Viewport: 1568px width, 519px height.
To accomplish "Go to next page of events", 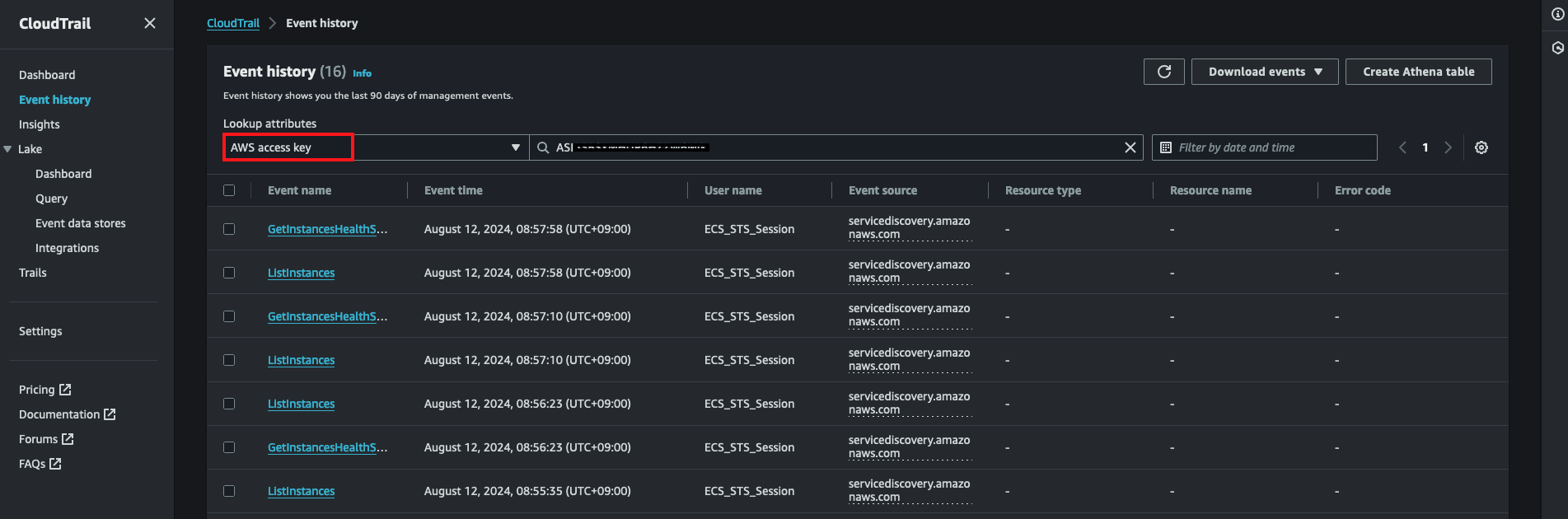I will point(1447,147).
